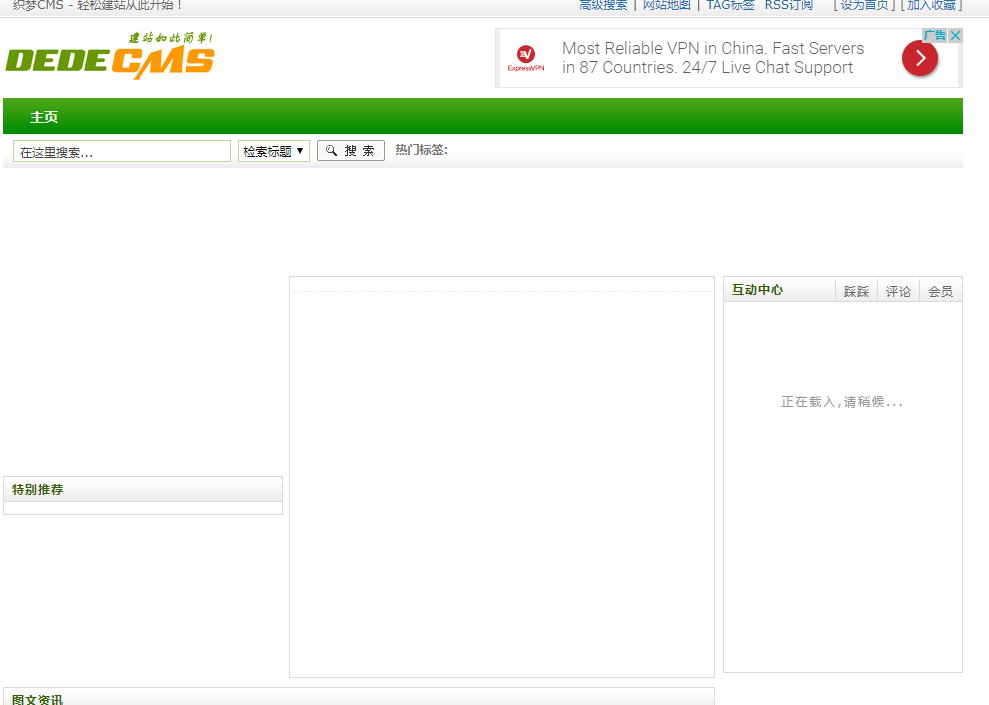Open RSS订阅 link
989x705 pixels.
789,6
